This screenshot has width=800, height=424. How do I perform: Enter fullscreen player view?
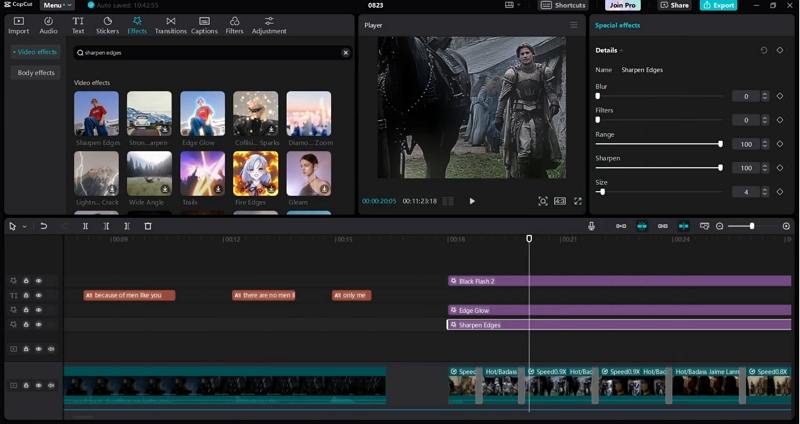click(578, 202)
